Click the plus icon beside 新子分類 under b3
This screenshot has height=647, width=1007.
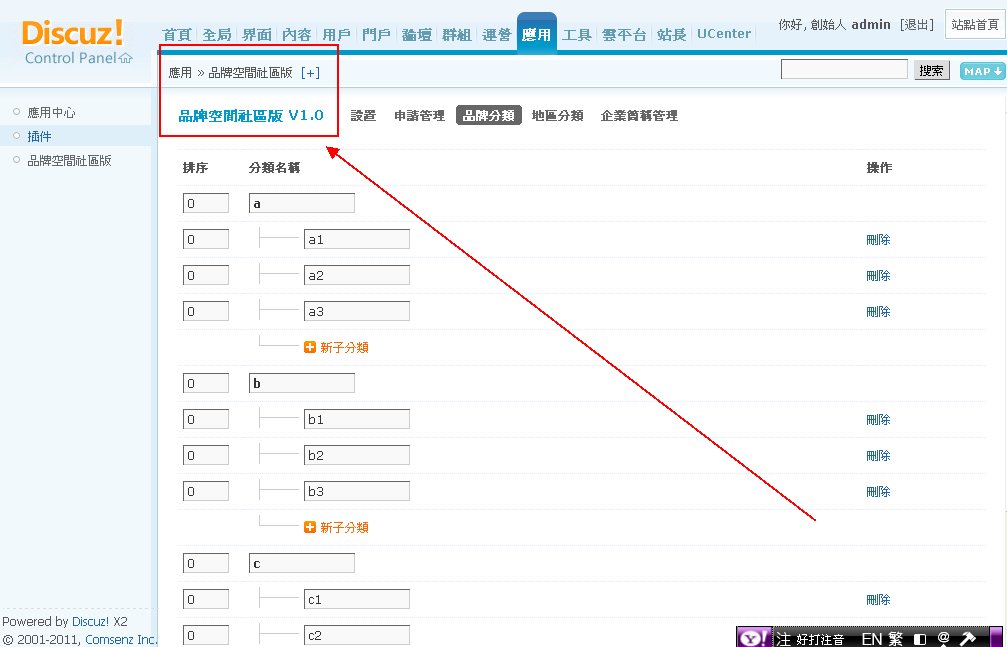[x=310, y=527]
